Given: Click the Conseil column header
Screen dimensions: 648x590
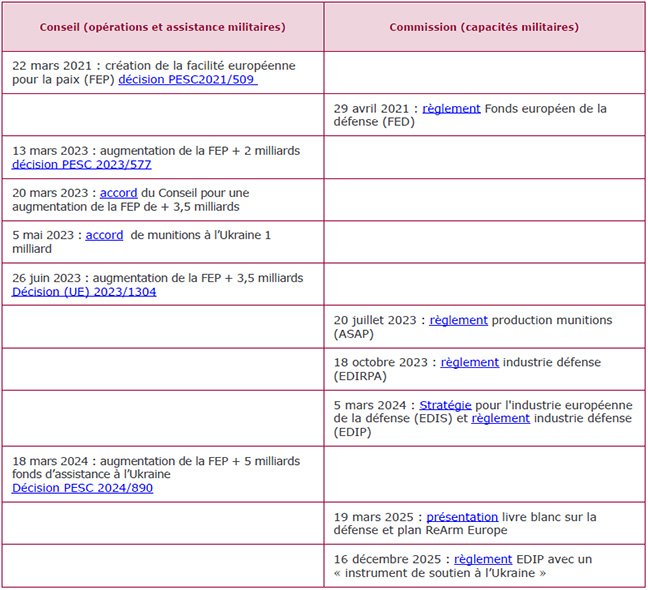Looking at the screenshot, I should coord(162,27).
